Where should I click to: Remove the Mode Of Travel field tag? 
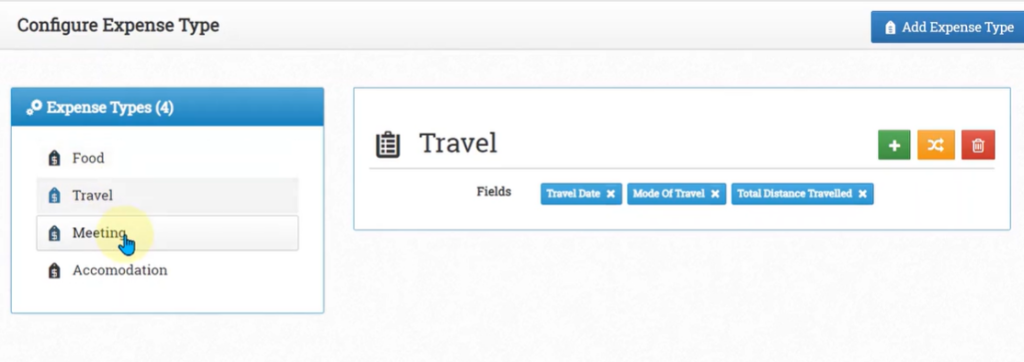coord(715,194)
